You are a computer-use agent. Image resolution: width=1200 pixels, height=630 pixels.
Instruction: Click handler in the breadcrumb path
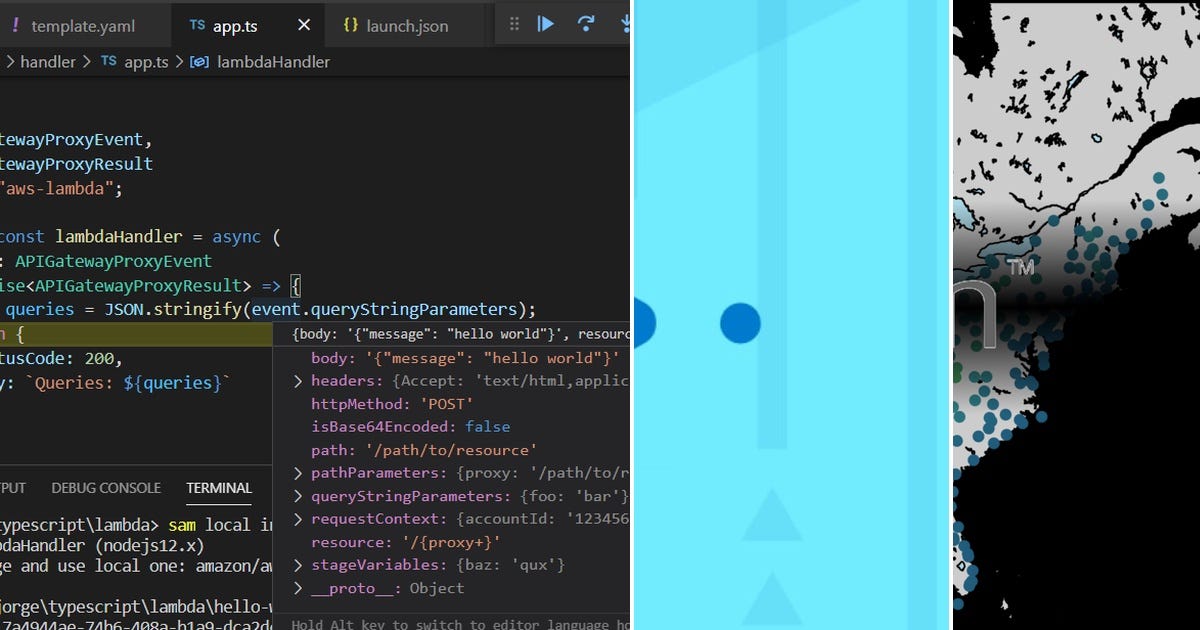coord(48,61)
